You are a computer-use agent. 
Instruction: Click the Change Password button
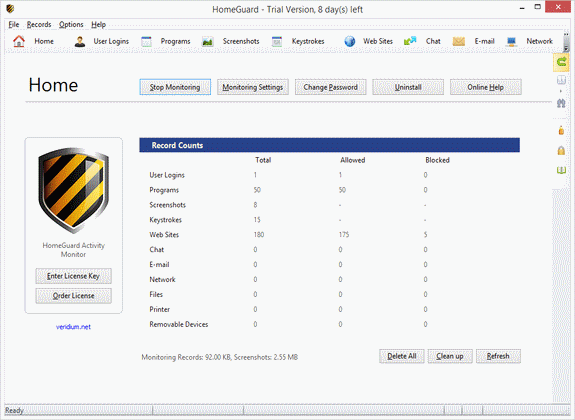(330, 87)
